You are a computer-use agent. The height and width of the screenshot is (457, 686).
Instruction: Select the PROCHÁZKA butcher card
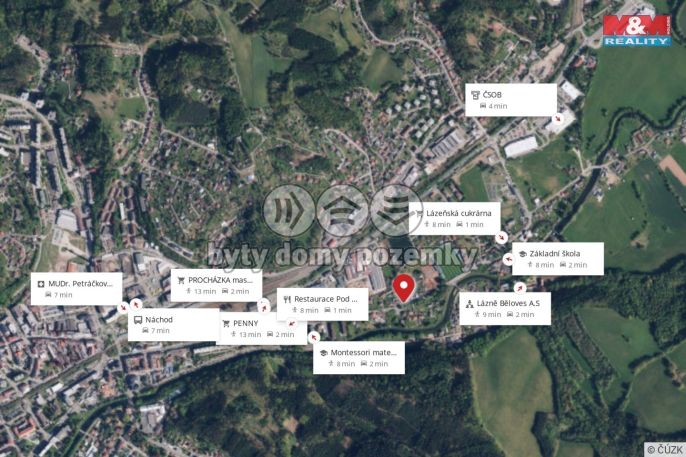coord(216,286)
